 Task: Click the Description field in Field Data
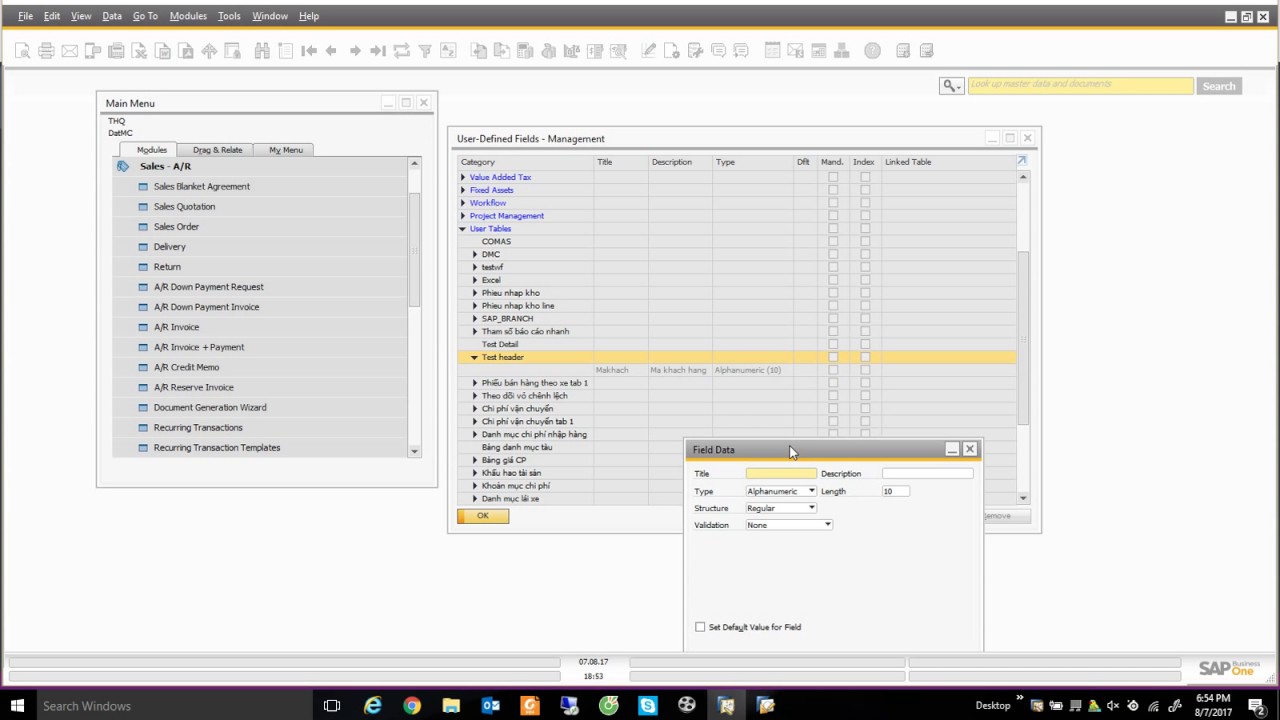(x=927, y=474)
